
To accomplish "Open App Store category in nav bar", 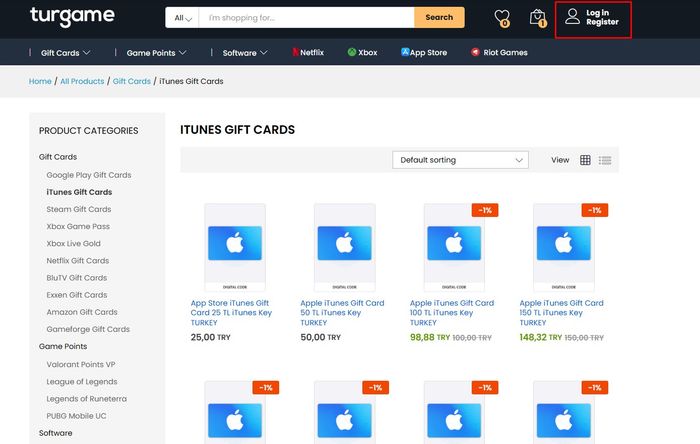I will coord(424,52).
